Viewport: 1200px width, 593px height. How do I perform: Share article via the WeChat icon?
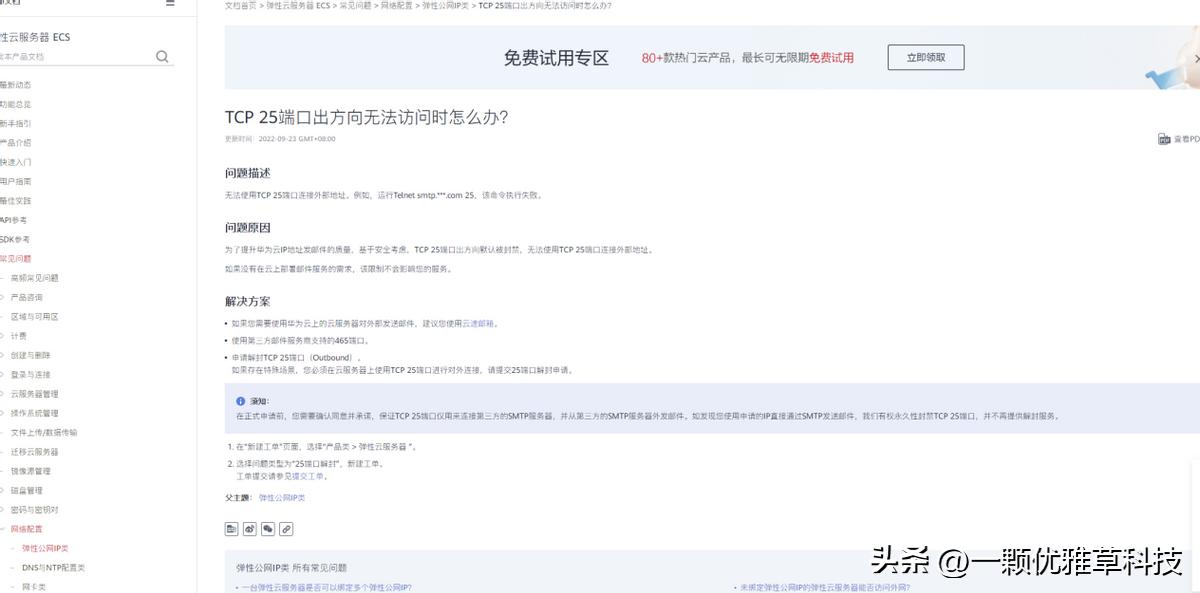(266, 528)
